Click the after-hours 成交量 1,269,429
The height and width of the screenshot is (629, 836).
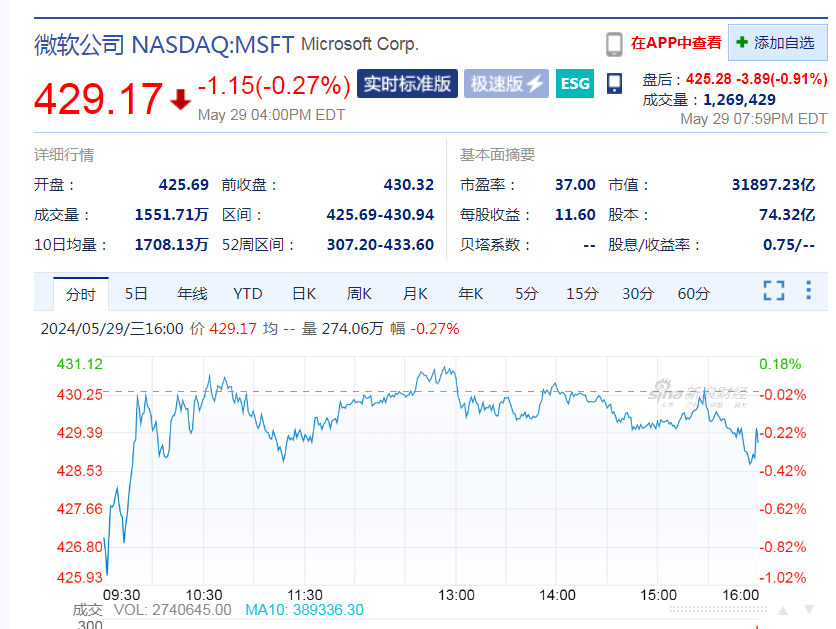click(x=739, y=100)
